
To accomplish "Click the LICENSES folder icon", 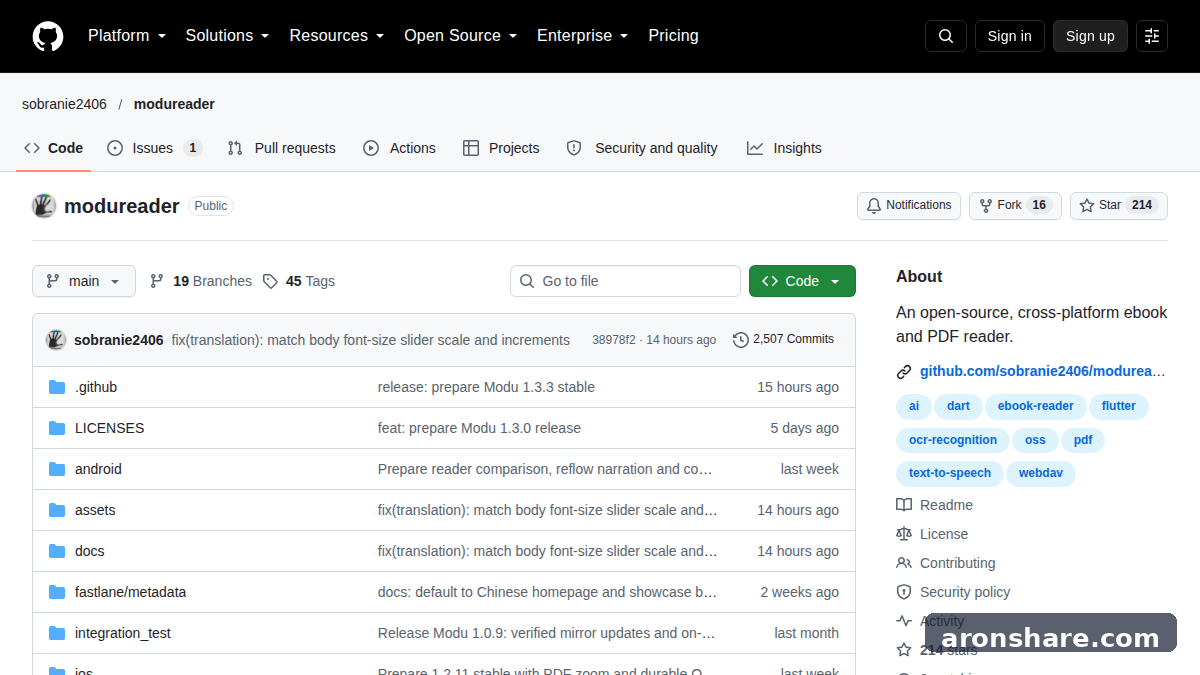I will point(57,428).
